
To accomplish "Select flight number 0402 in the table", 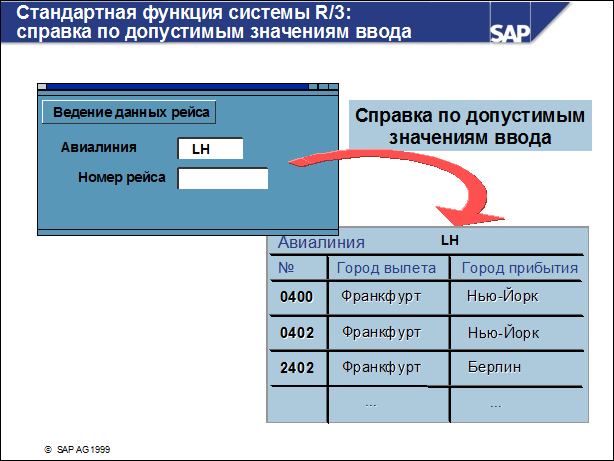I will click(297, 333).
